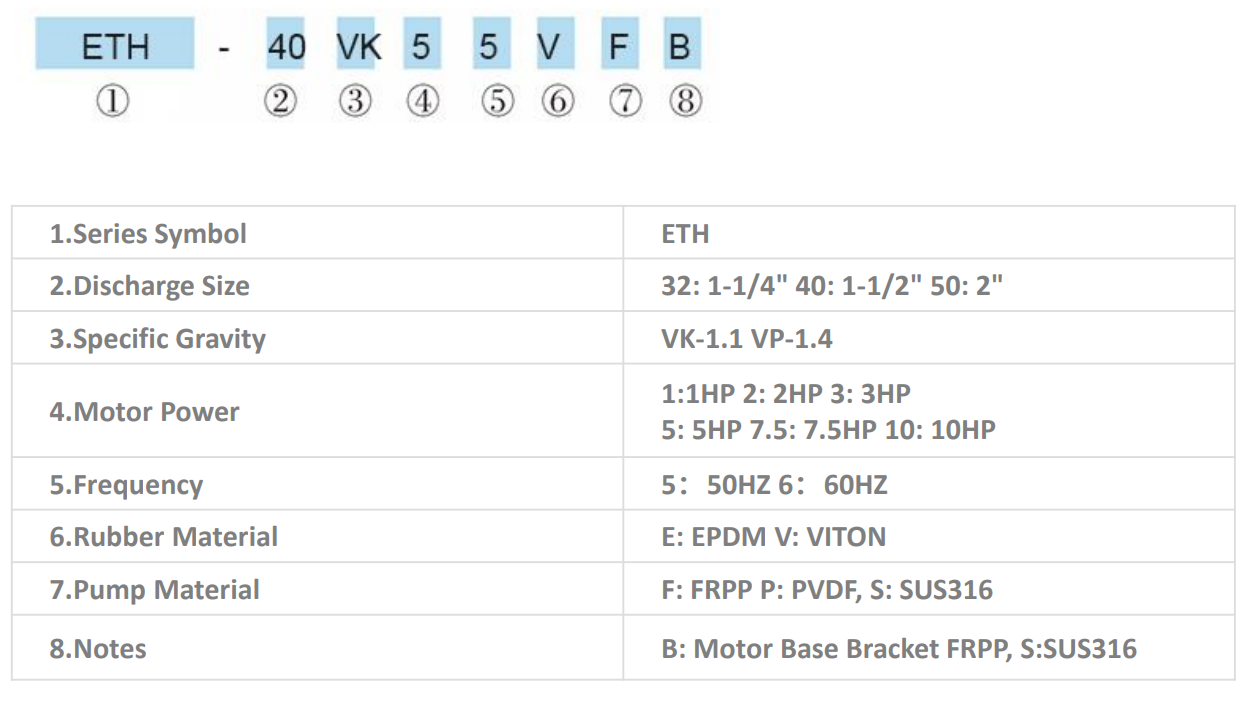Click the highlighted VK code segment
Viewport: 1249px width, 701px height.
tap(358, 47)
